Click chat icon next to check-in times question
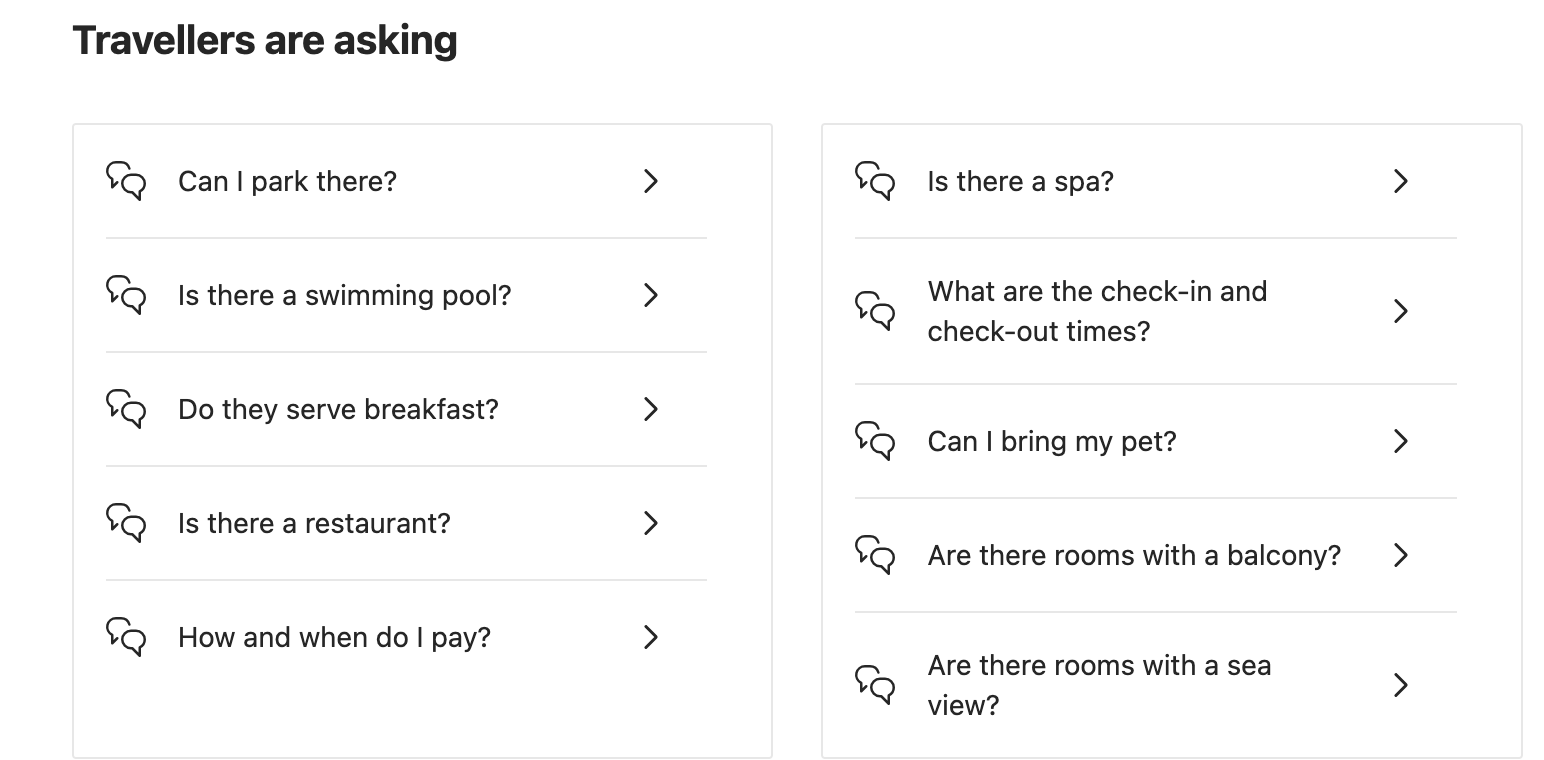This screenshot has height=760, width=1544. click(x=875, y=311)
